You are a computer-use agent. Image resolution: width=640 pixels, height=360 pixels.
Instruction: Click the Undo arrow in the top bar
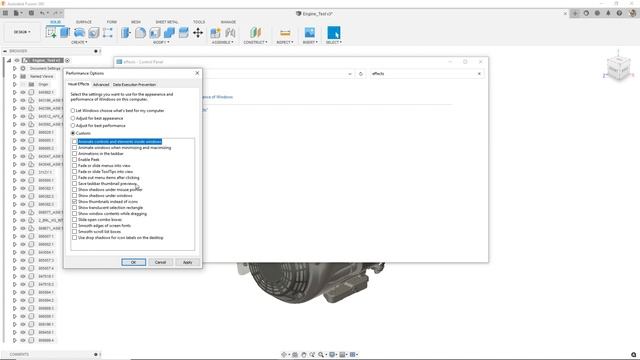(42, 13)
